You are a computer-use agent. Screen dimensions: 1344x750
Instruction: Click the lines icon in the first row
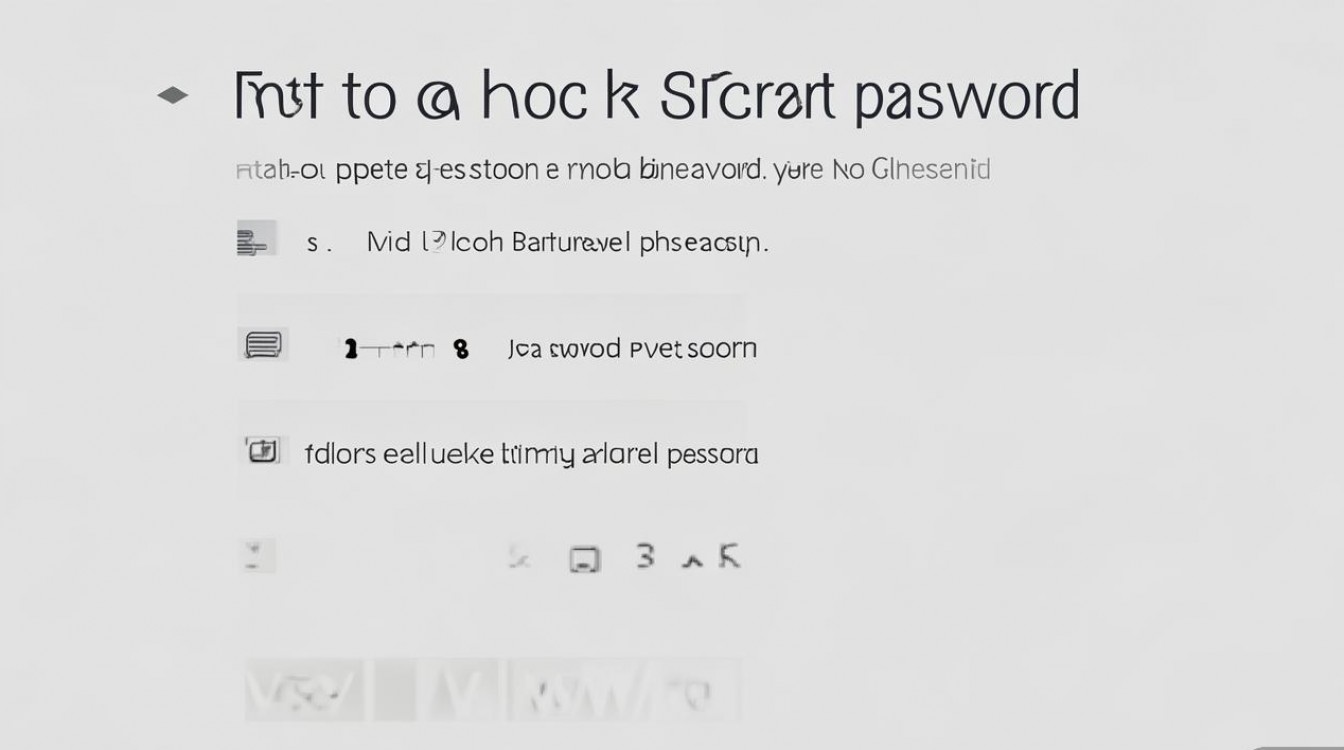[254, 241]
